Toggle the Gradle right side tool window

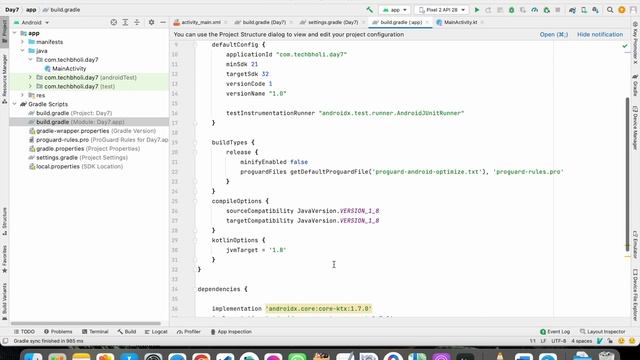[x=635, y=85]
